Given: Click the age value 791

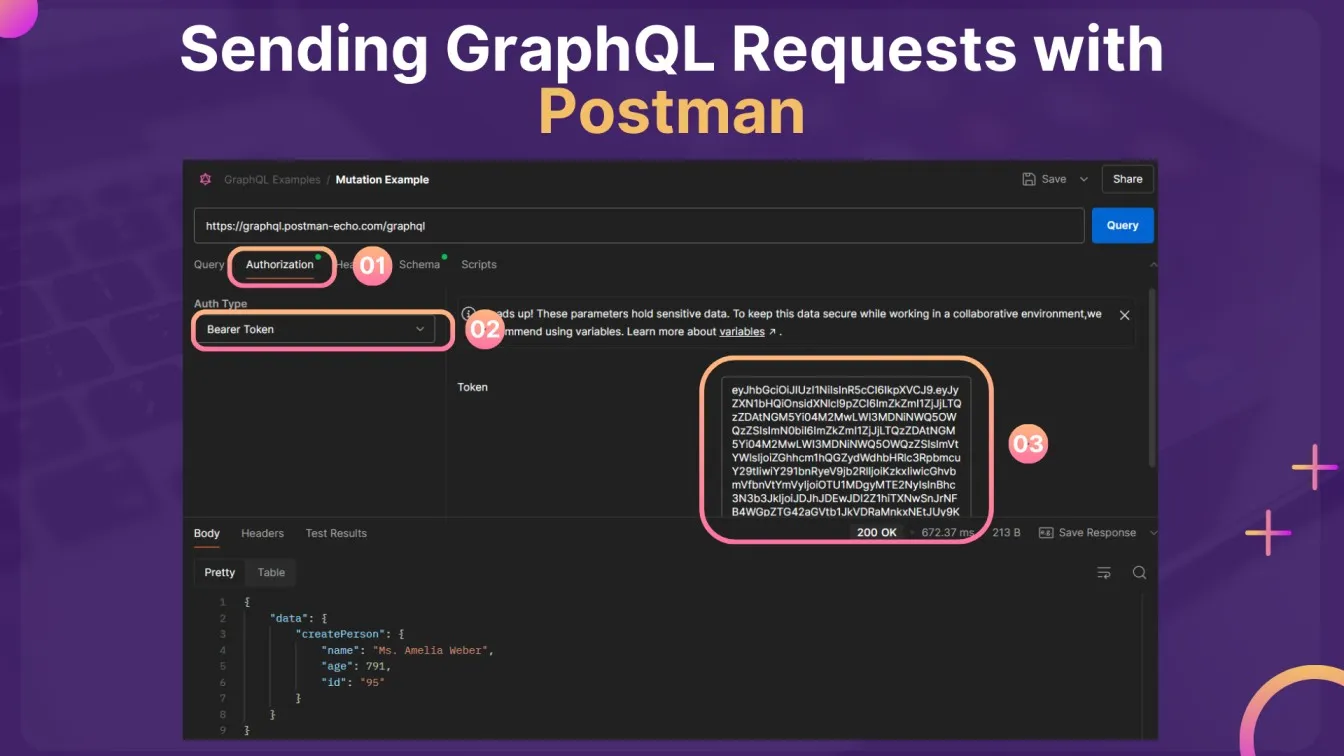Looking at the screenshot, I should 376,667.
